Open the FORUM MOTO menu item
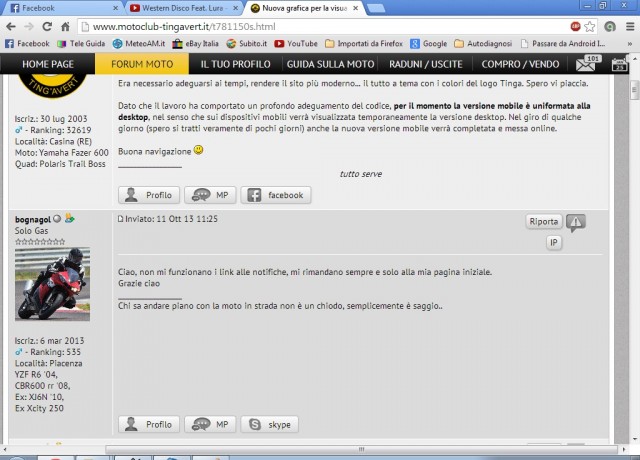The image size is (640, 460). click(140, 64)
